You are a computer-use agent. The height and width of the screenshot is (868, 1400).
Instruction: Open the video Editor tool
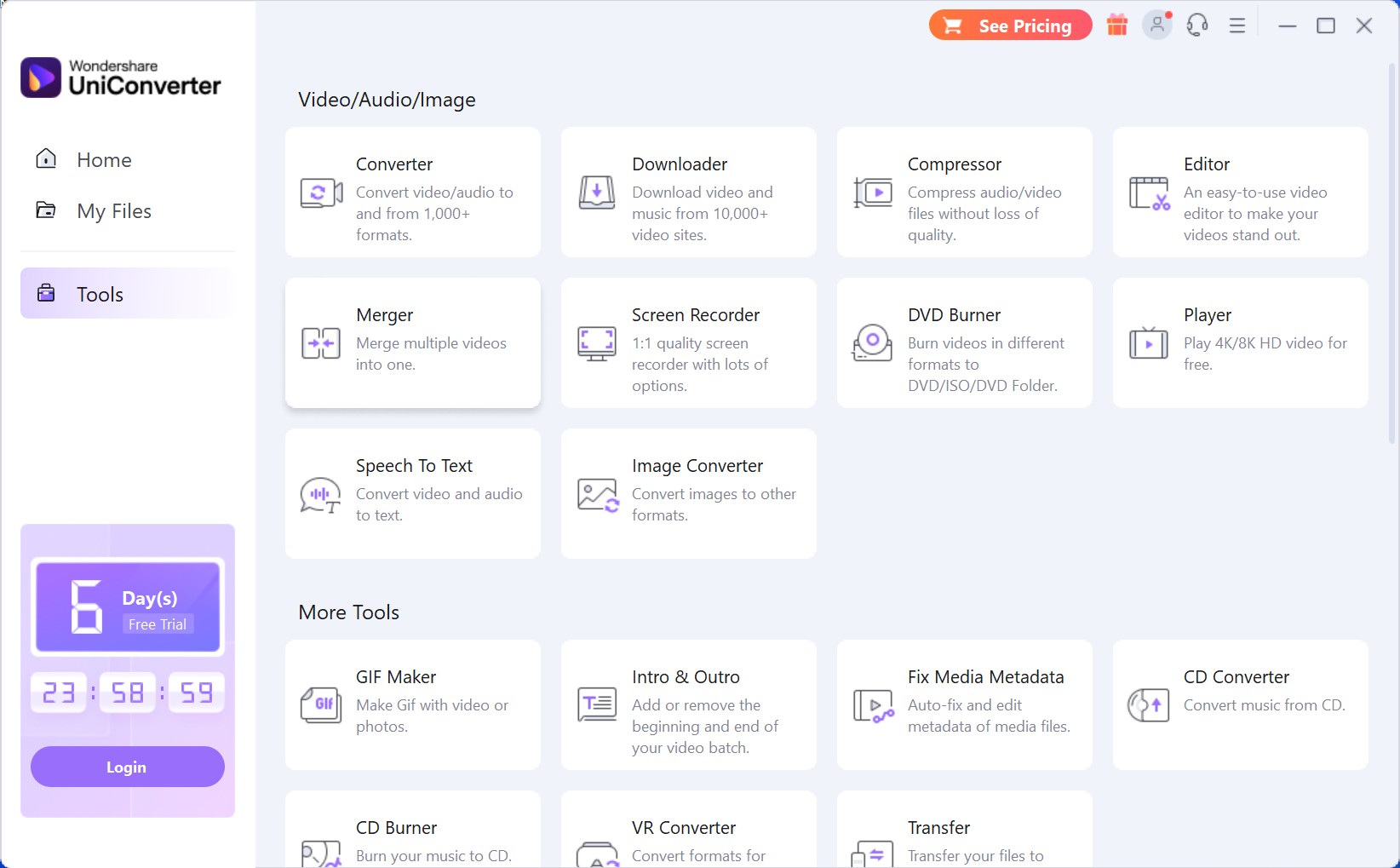click(1239, 192)
